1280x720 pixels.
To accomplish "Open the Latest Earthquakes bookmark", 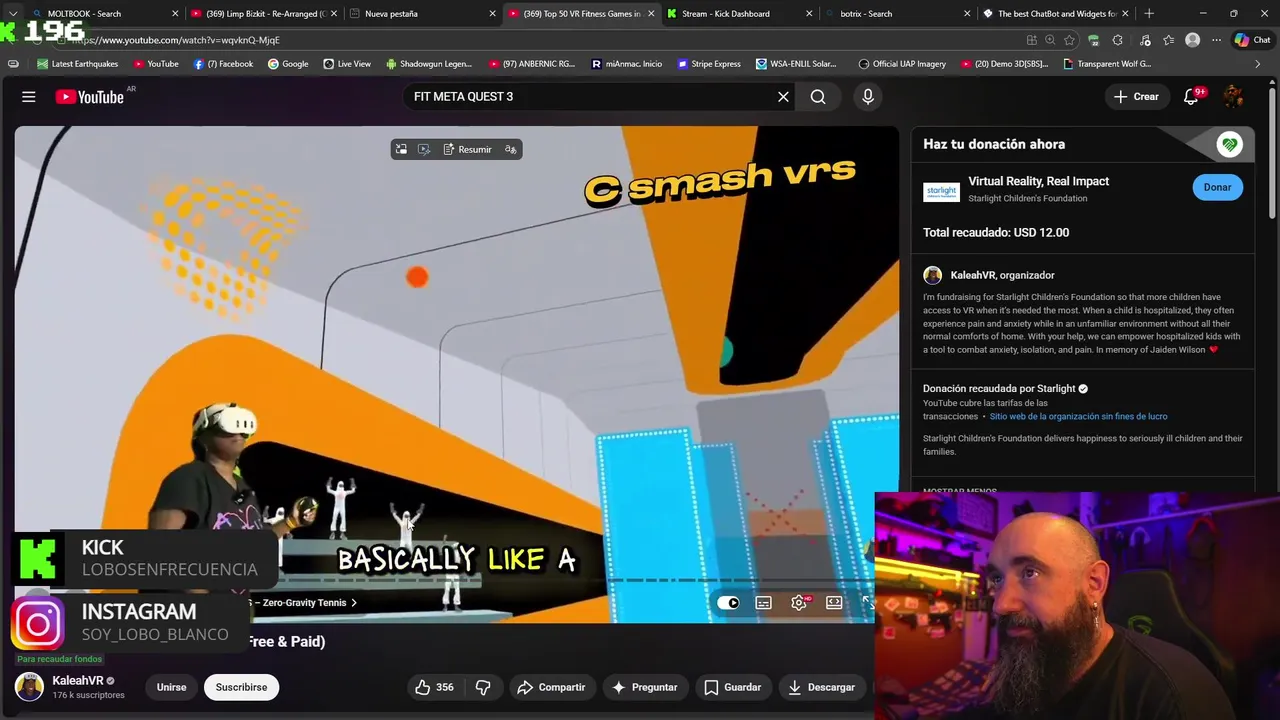I will pyautogui.click(x=77, y=64).
